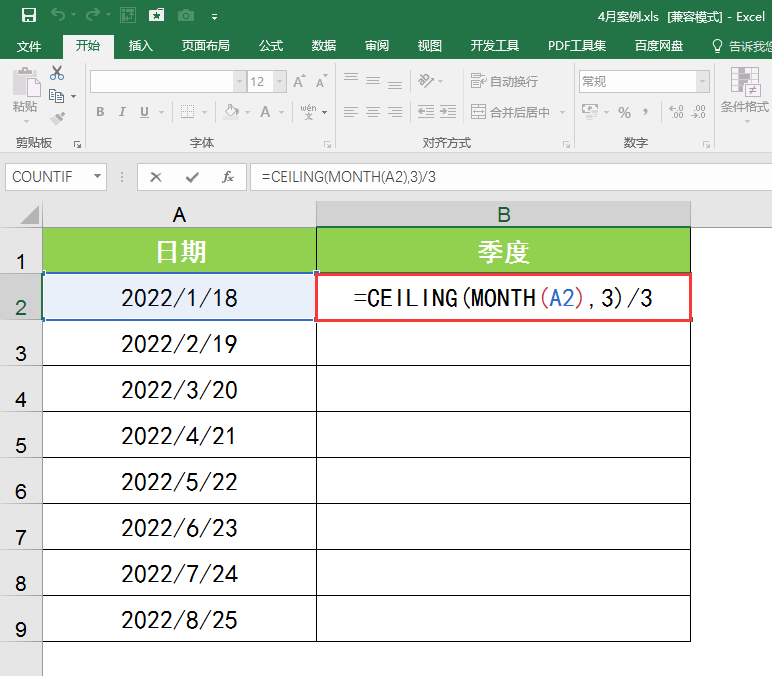
Task: Open the font color dropdown arrow
Action: point(282,112)
